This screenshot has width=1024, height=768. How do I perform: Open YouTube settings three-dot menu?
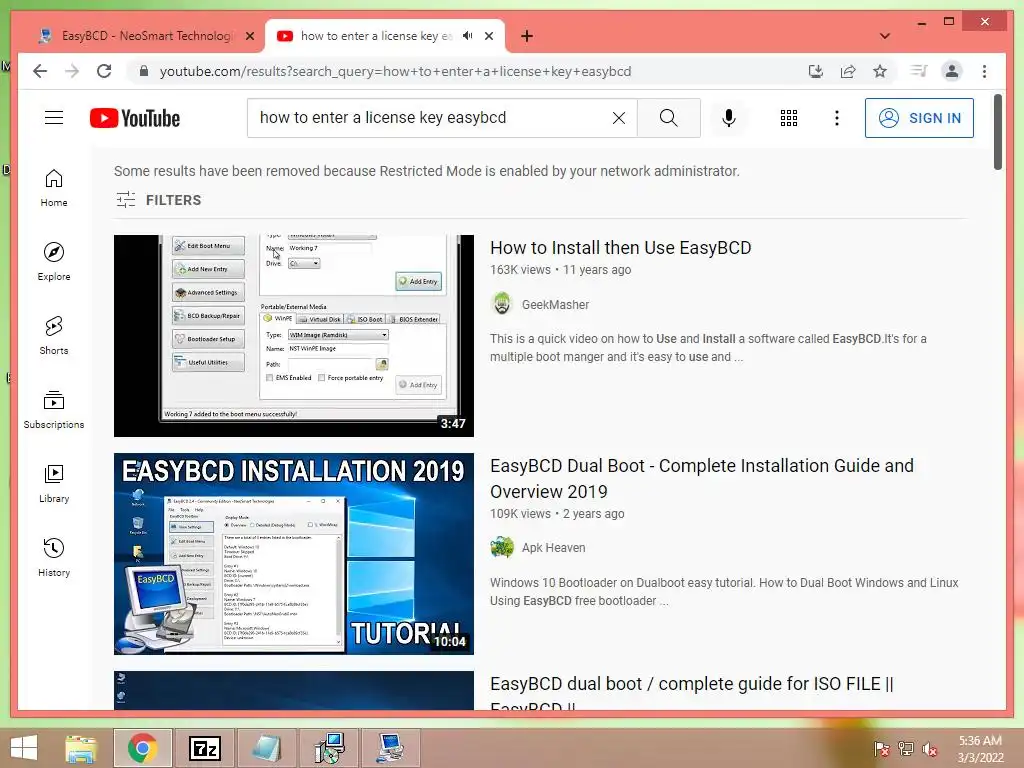tap(837, 118)
